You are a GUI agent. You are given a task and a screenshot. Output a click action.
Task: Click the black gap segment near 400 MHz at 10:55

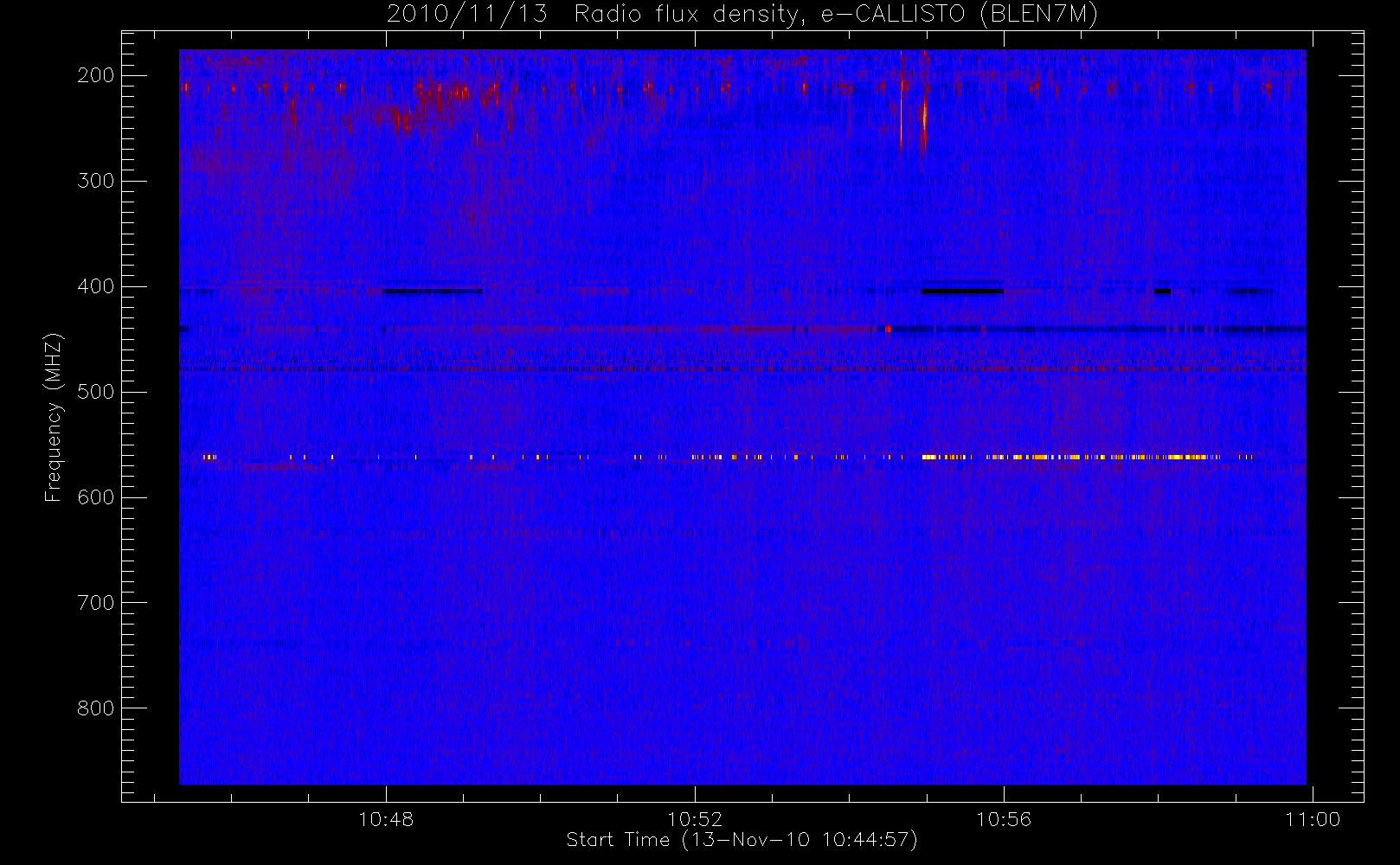point(962,292)
